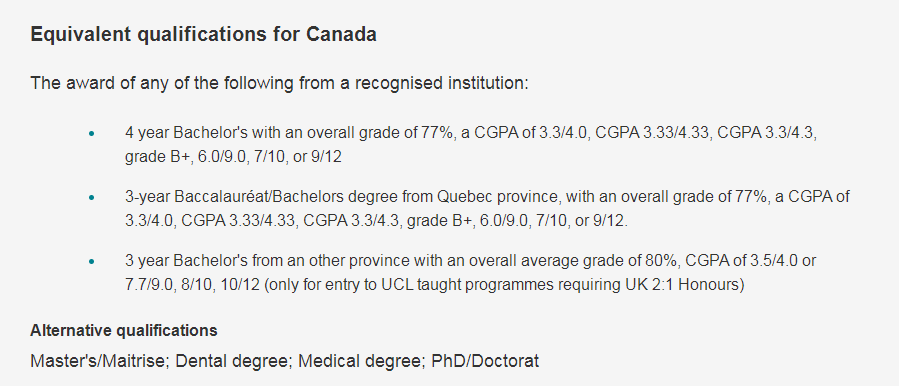Image resolution: width=899 pixels, height=386 pixels.
Task: Click the 'Master's/Maitrise' text
Action: coord(99,361)
